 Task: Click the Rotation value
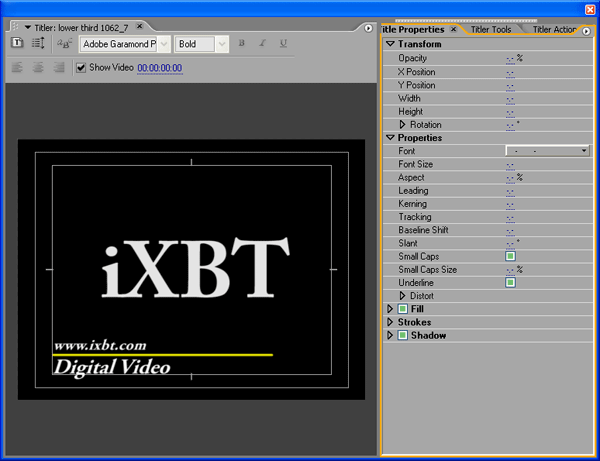[x=510, y=125]
